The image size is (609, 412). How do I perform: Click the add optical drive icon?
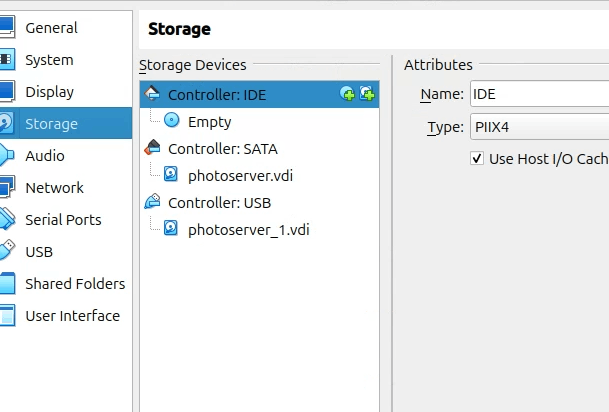pos(348,94)
